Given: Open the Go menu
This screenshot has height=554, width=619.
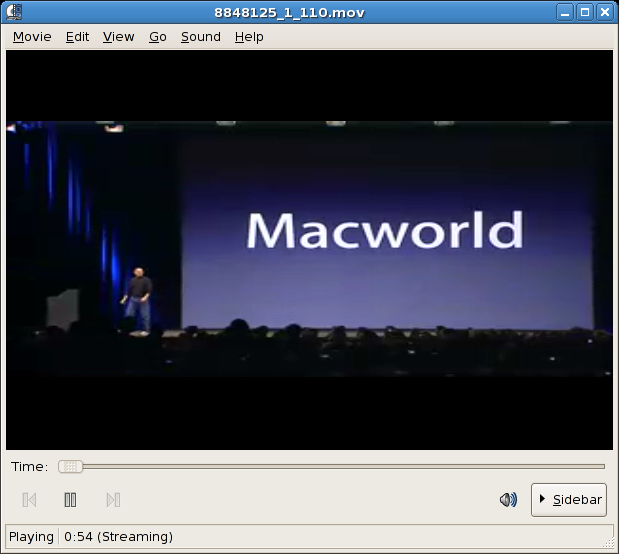Looking at the screenshot, I should point(158,37).
